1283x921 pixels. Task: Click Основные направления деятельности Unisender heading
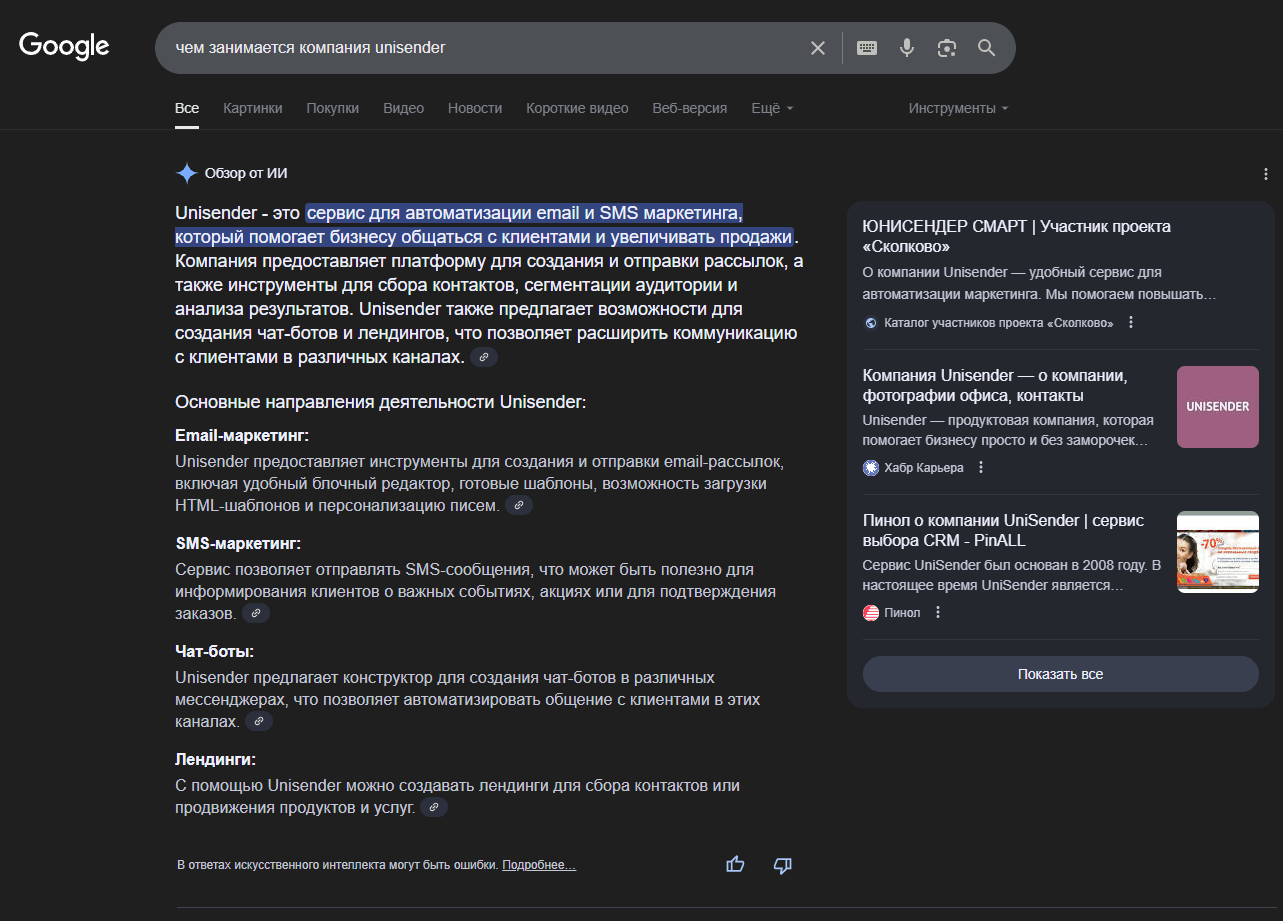click(380, 402)
